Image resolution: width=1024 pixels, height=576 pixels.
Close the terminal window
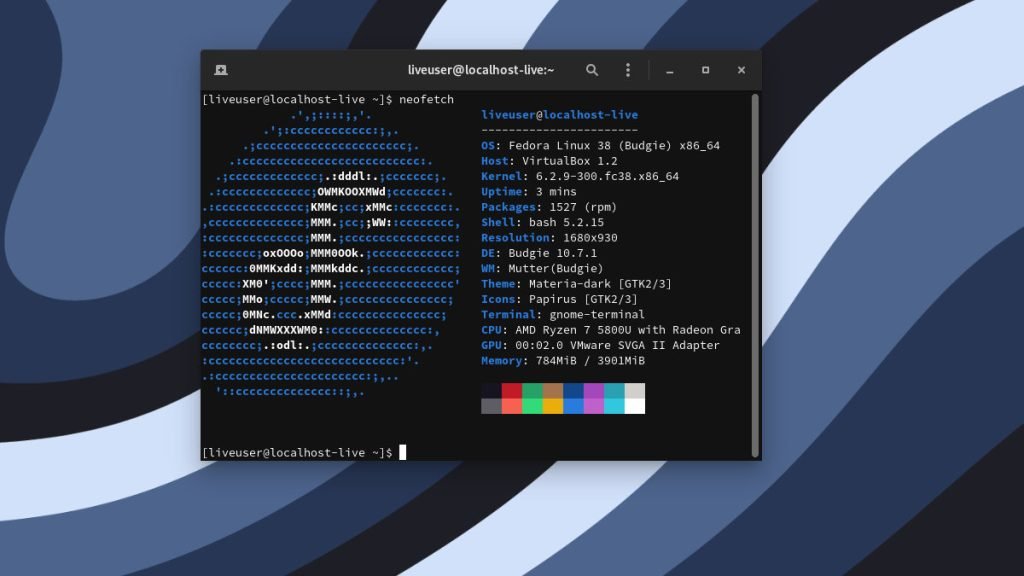[x=741, y=70]
